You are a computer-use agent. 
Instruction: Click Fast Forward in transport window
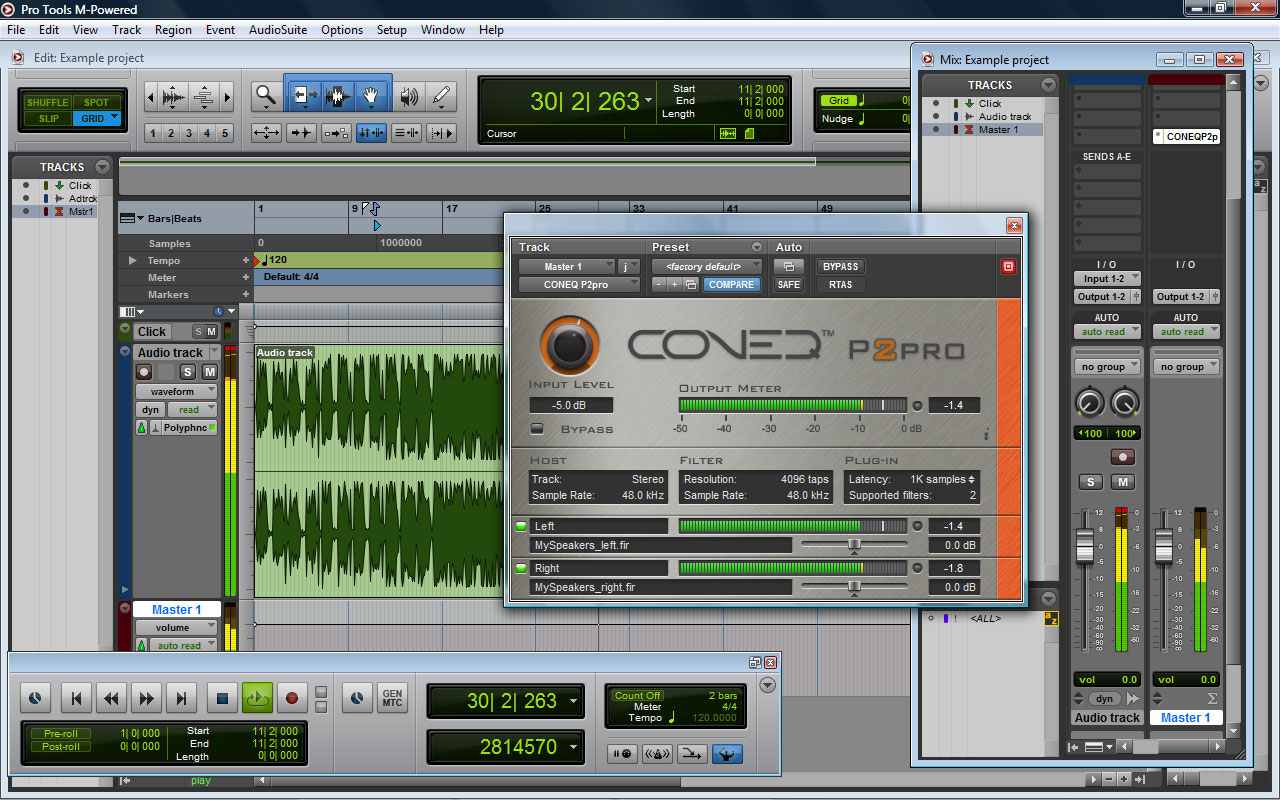coord(146,698)
